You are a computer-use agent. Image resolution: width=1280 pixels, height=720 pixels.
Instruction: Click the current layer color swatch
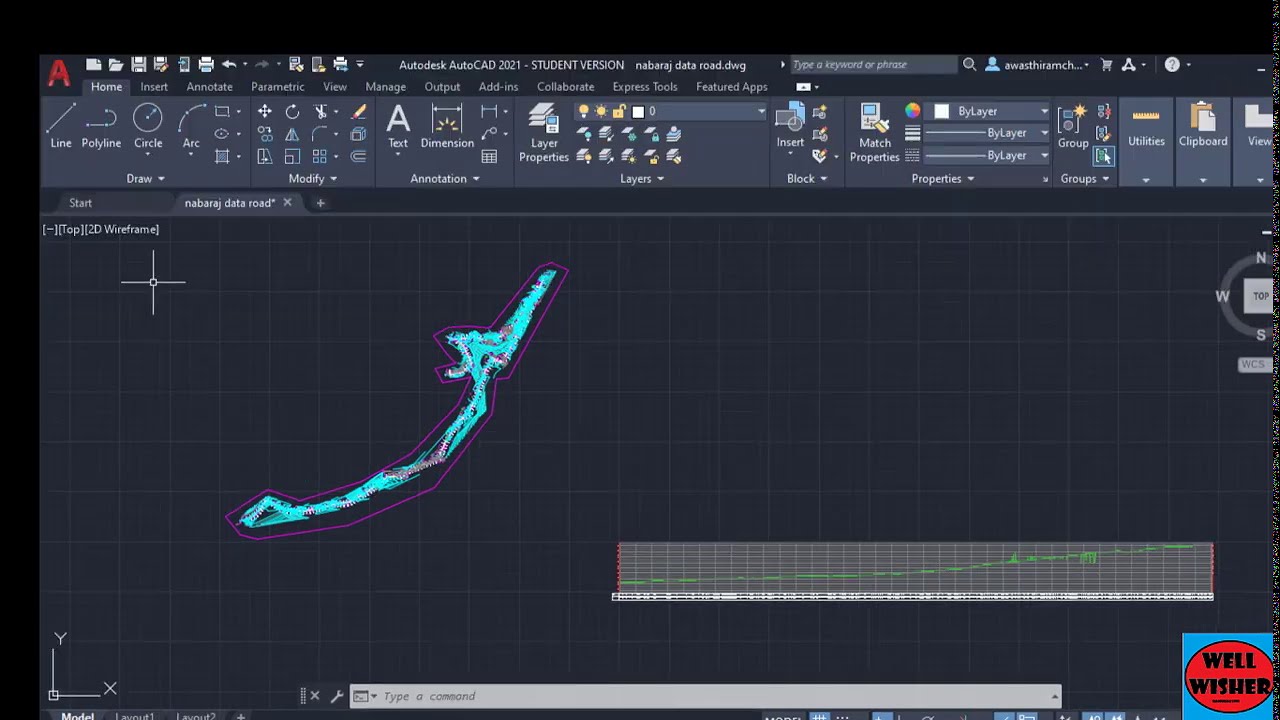[x=638, y=111]
